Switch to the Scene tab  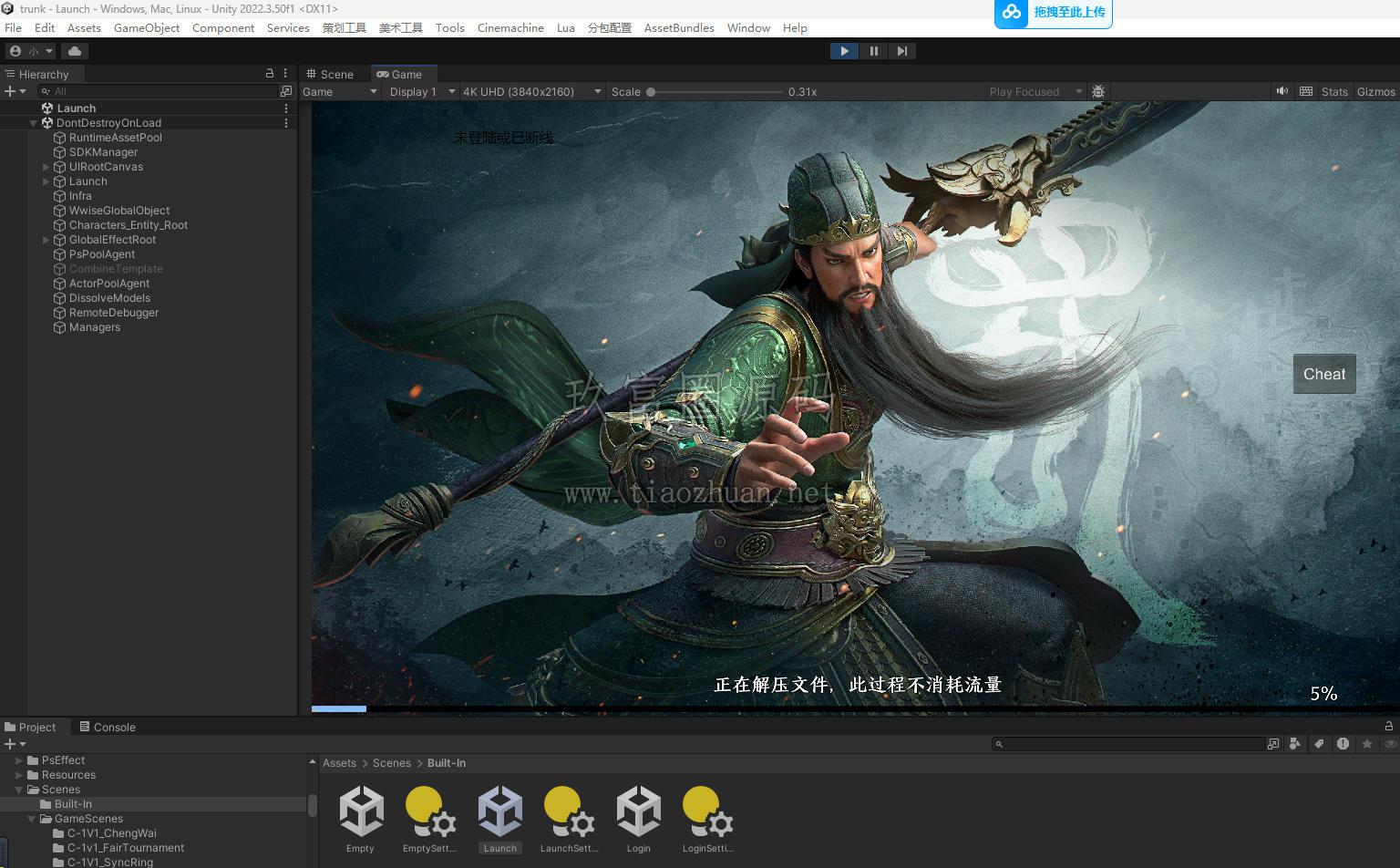330,74
